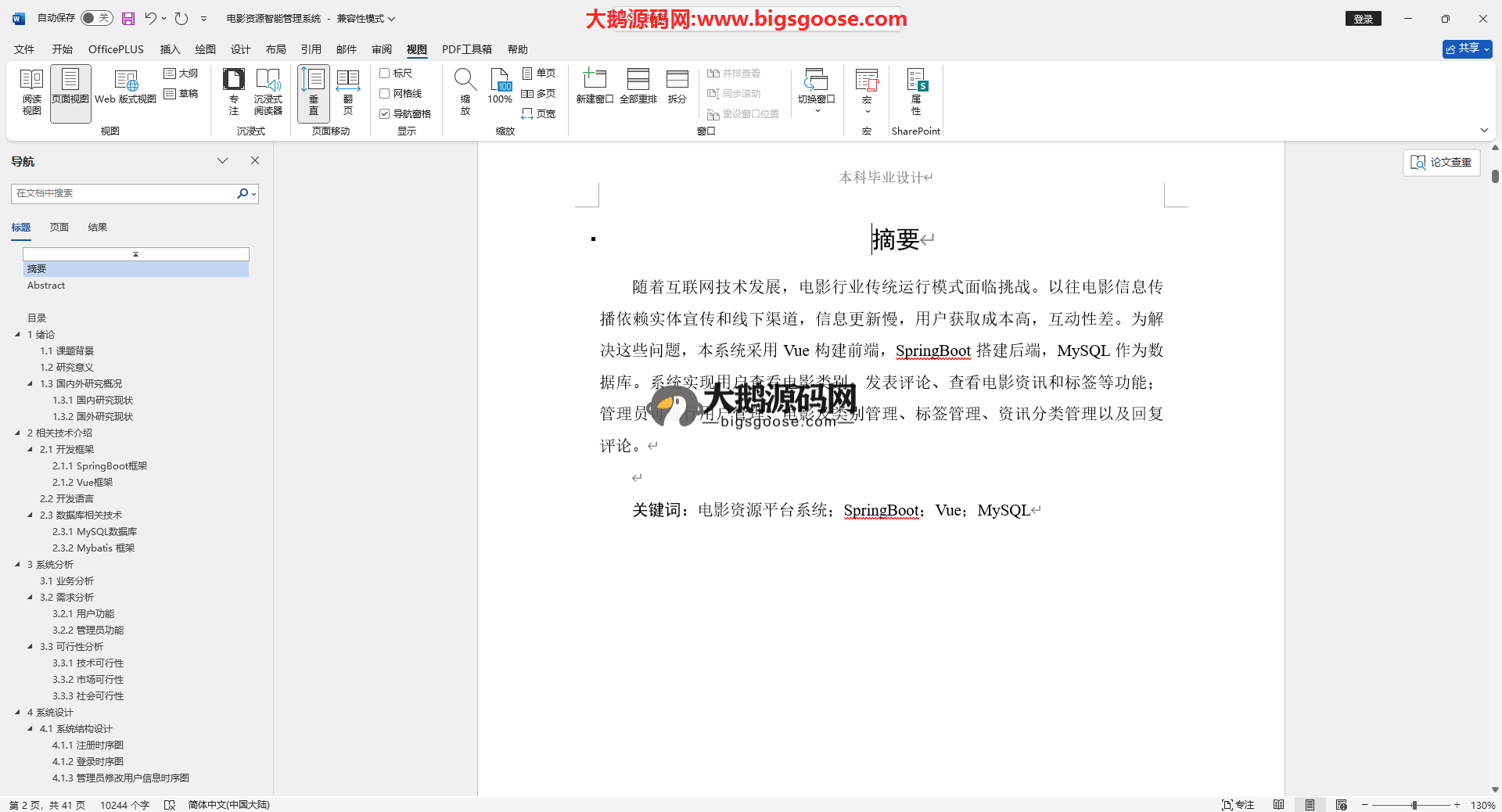Open the Immersive Reader (沉浸式阅读器)

pos(268,92)
